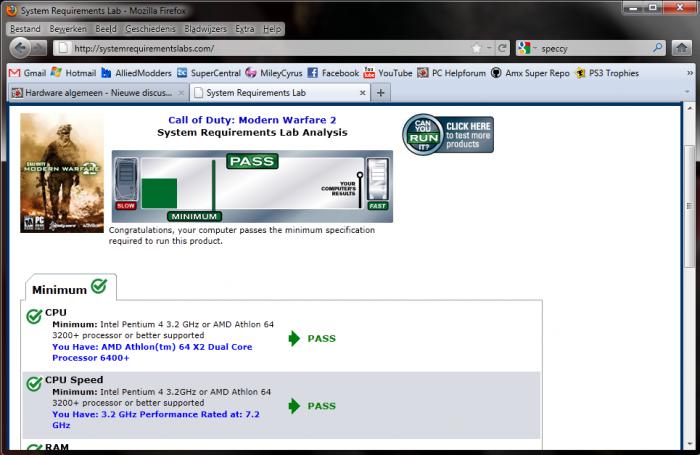
Task: Open the list all tabs dropdown
Action: tap(688, 92)
